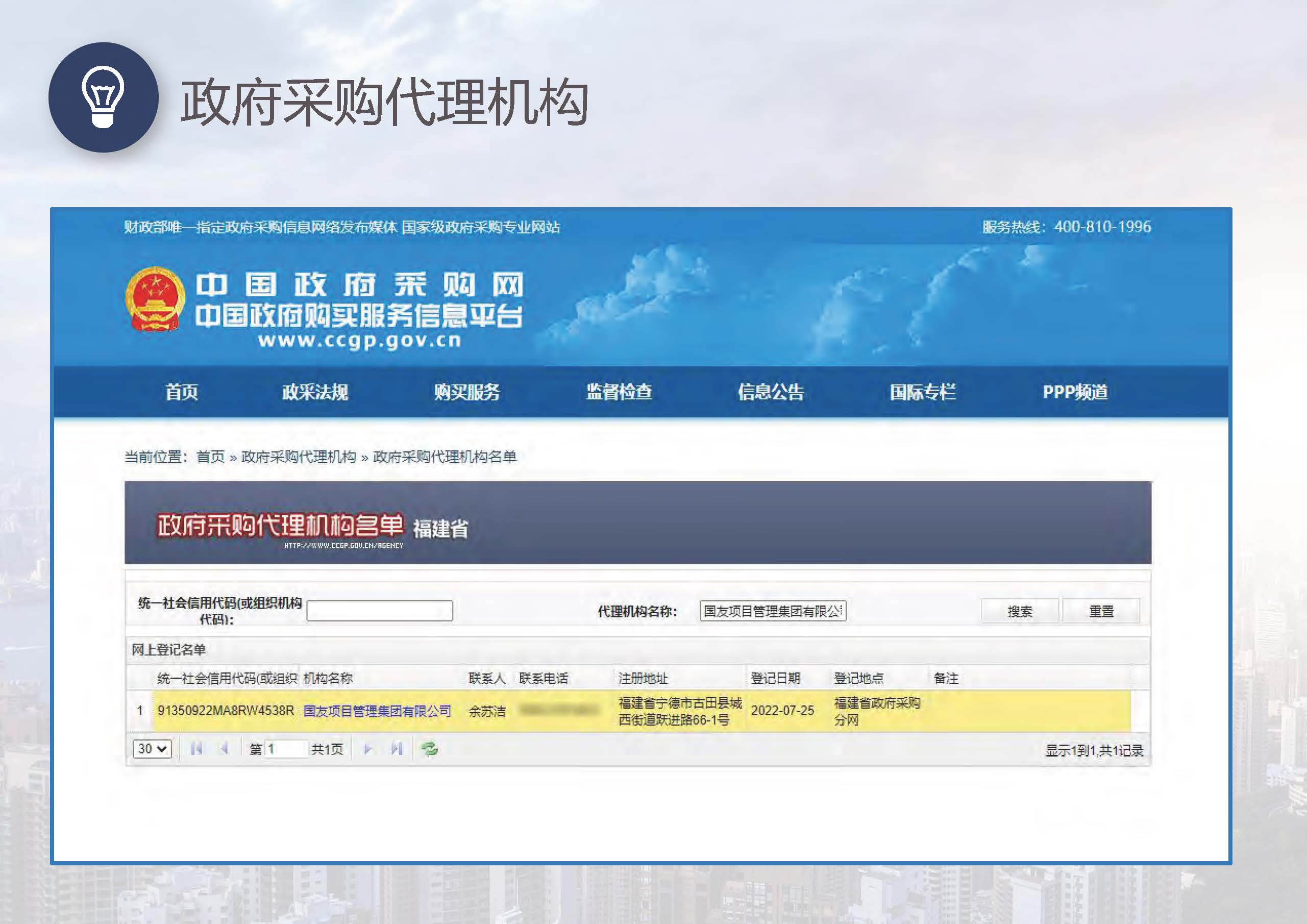Image resolution: width=1307 pixels, height=924 pixels.
Task: Click the next-page arrow icon
Action: (368, 749)
